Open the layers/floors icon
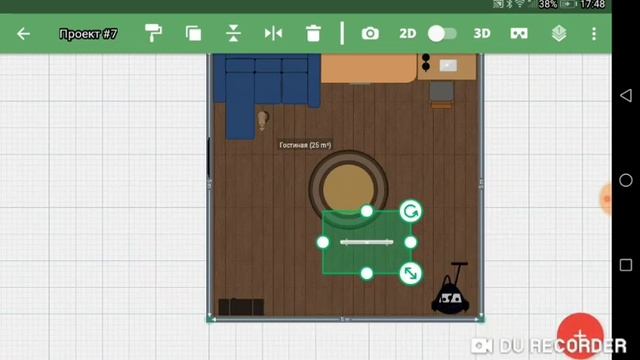Viewport: 640px width, 360px height. pos(559,33)
